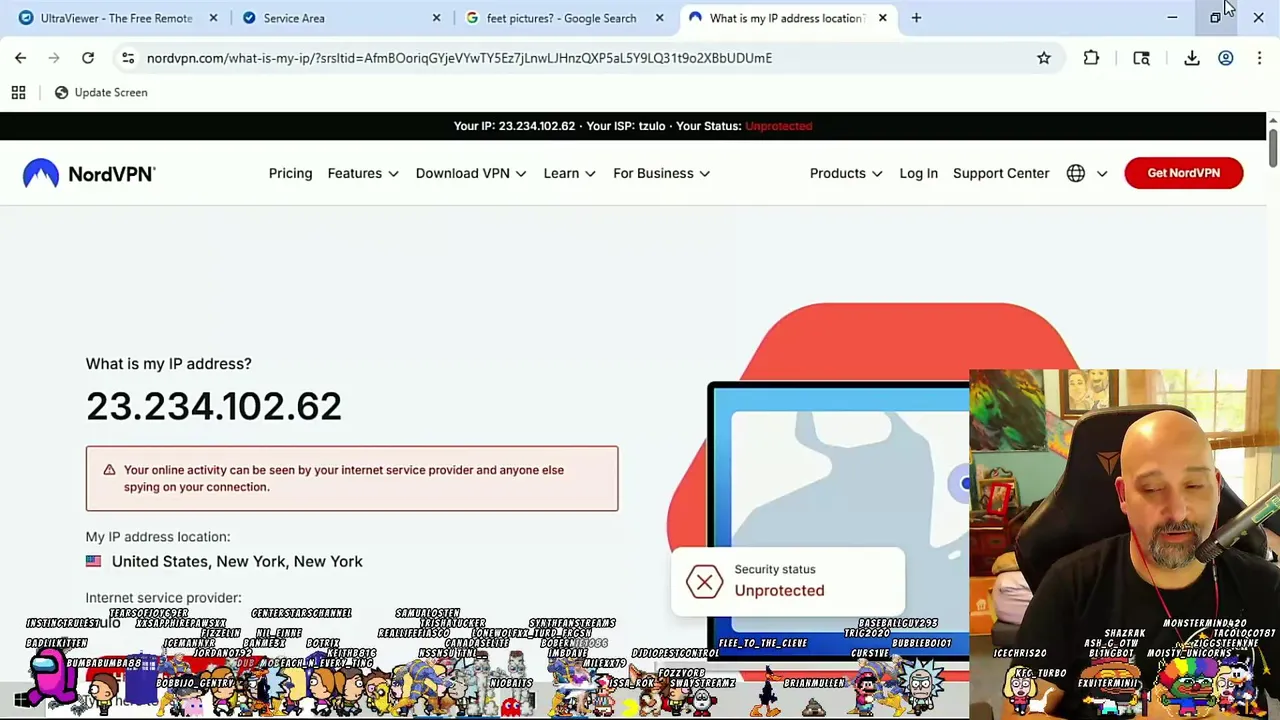This screenshot has height=720, width=1280.
Task: Expand the For Business menu
Action: pyautogui.click(x=662, y=173)
